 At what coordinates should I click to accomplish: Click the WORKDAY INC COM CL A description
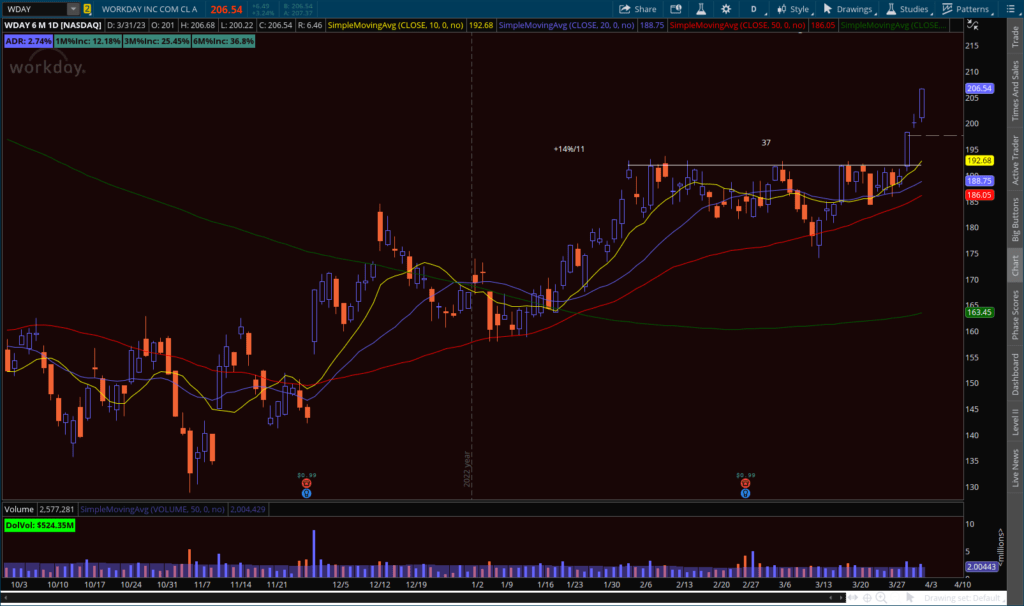coord(150,9)
